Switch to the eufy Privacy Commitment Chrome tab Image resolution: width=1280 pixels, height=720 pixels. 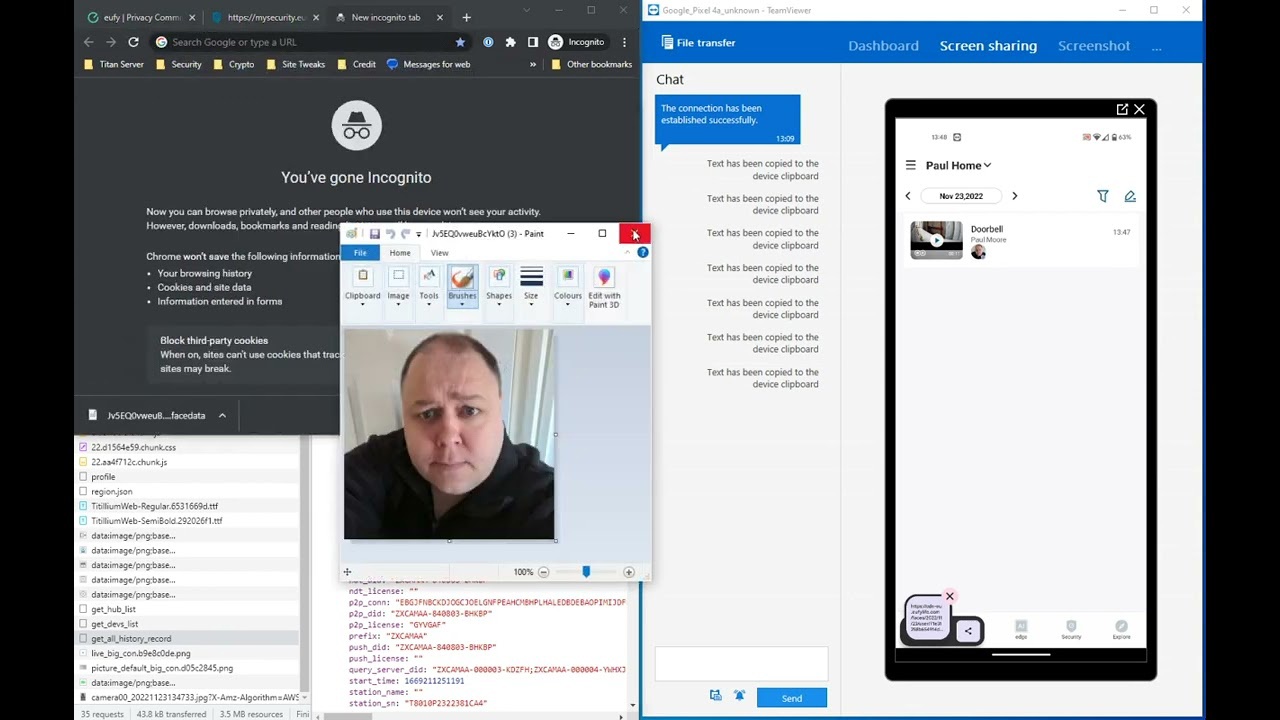[x=141, y=17]
